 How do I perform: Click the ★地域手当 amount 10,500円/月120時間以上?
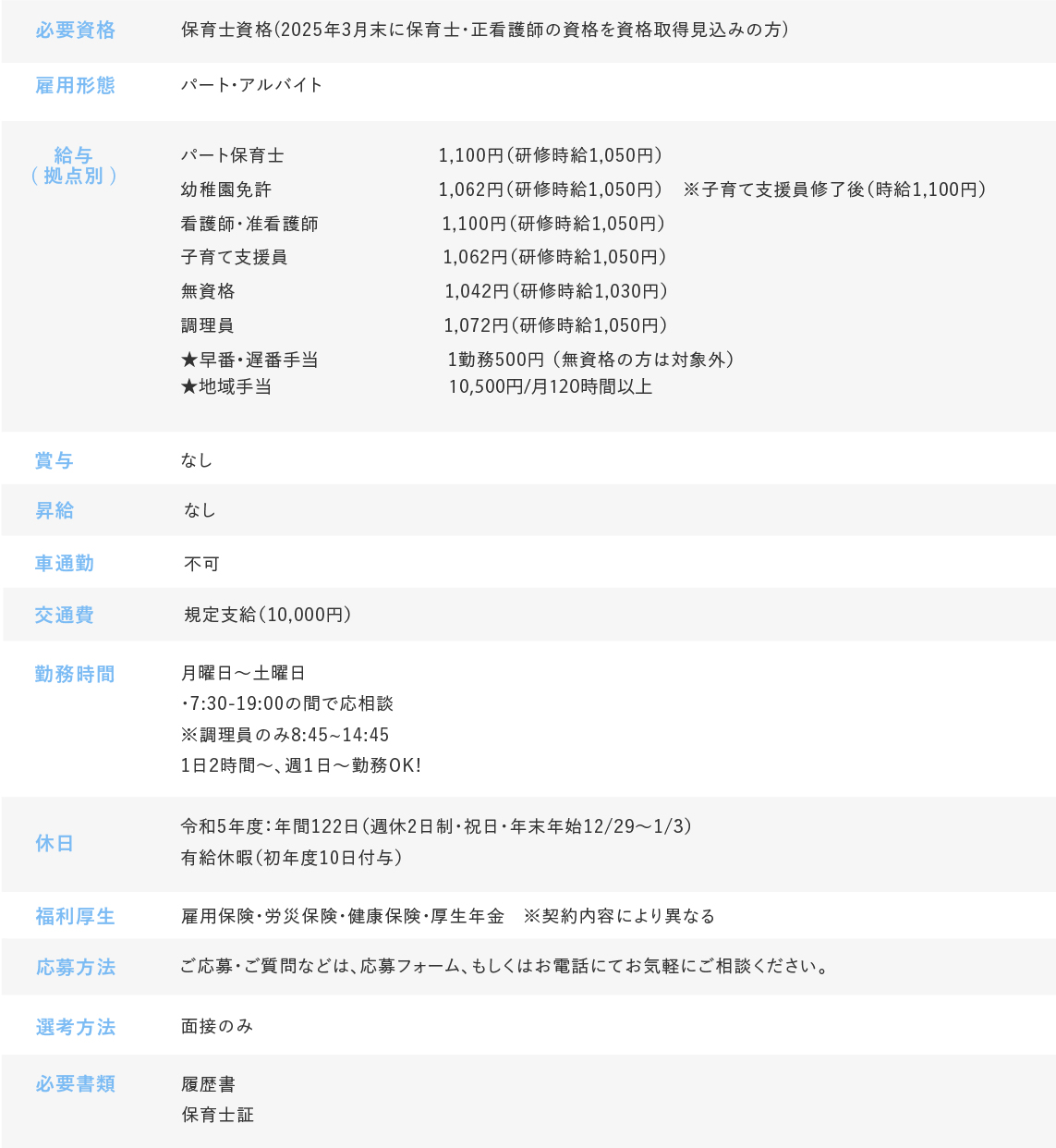point(551,386)
